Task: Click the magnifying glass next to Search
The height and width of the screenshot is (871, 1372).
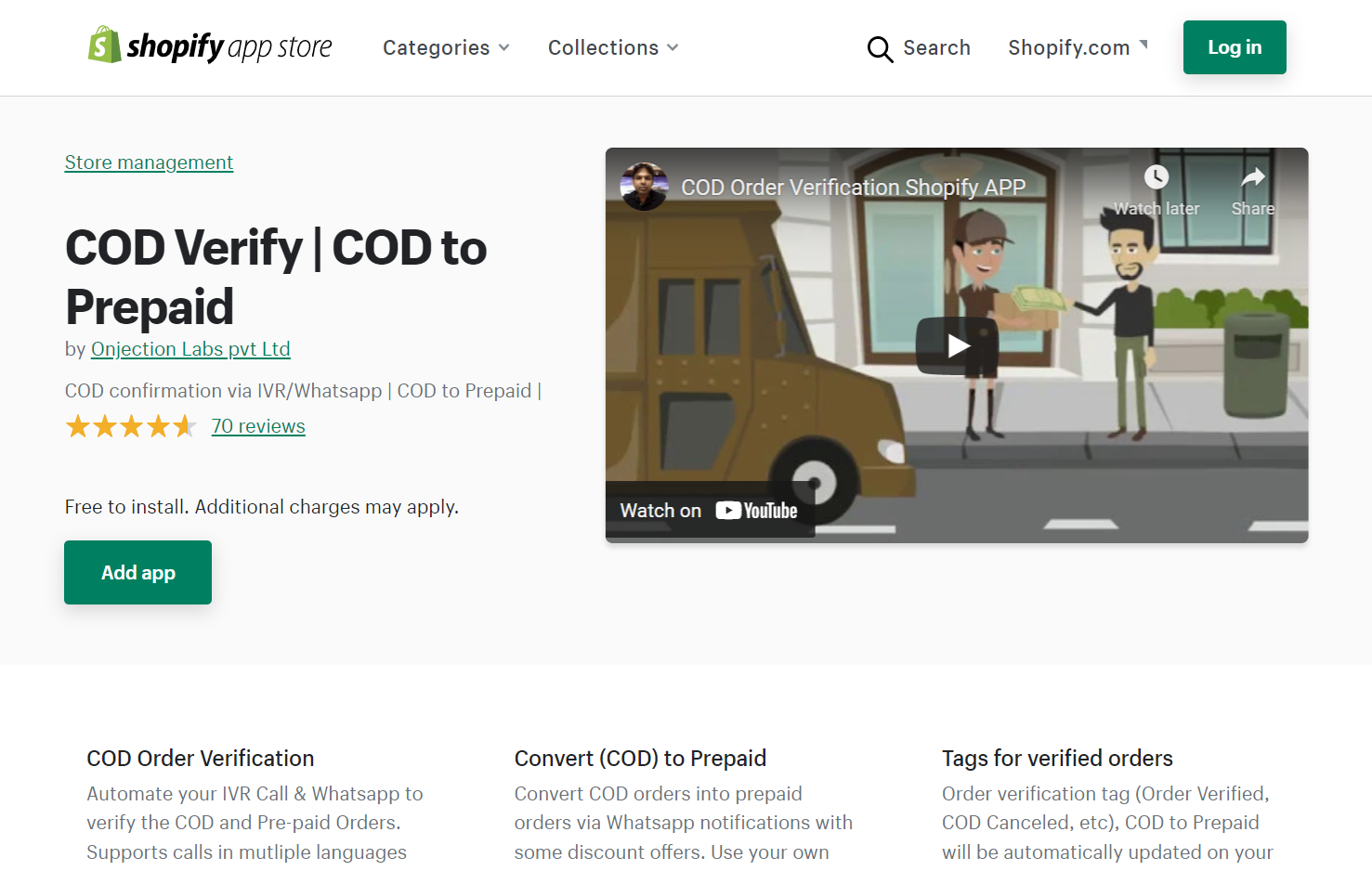Action: click(x=879, y=49)
